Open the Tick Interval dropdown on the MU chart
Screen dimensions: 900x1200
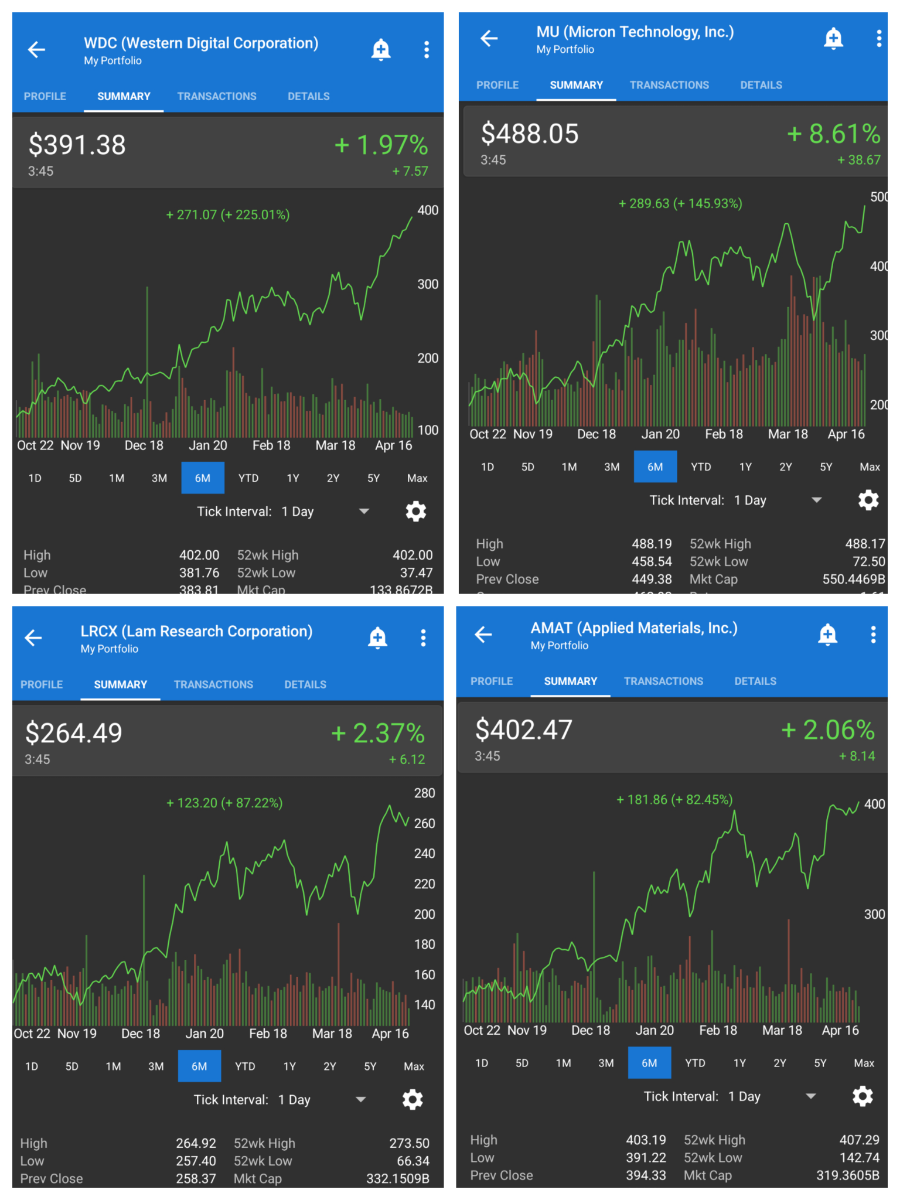point(816,500)
